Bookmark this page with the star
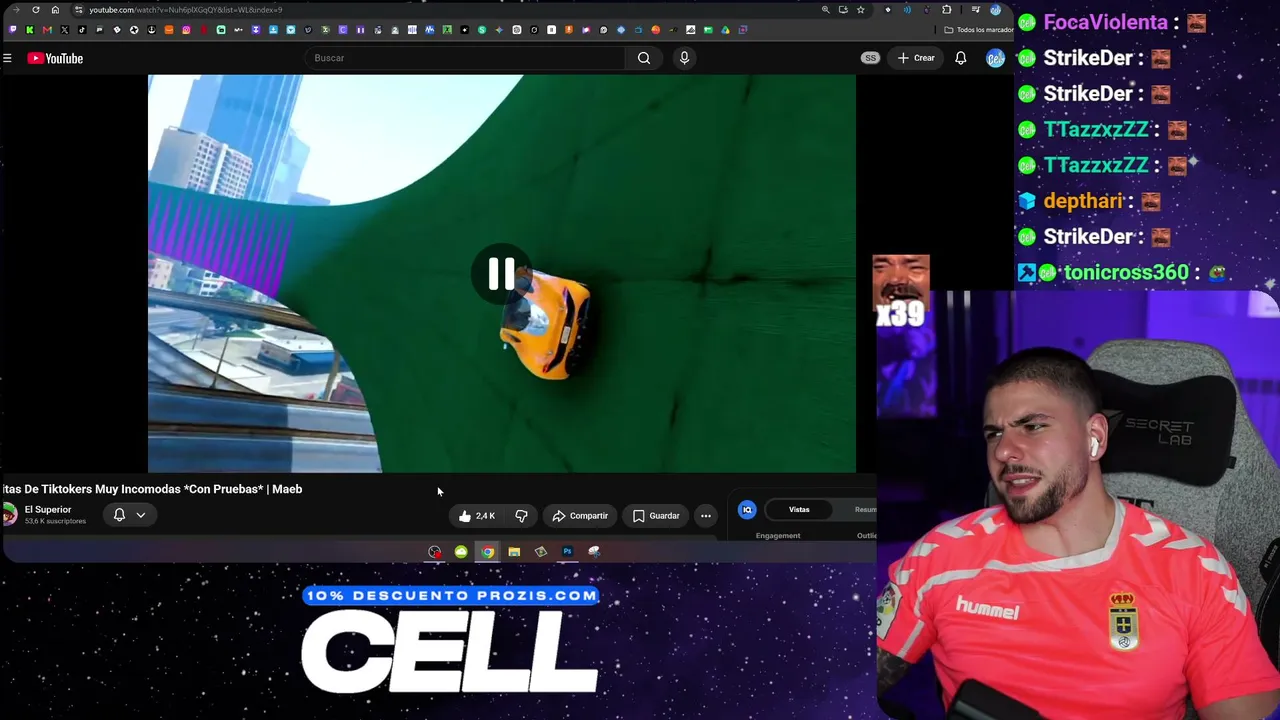 pyautogui.click(x=860, y=10)
